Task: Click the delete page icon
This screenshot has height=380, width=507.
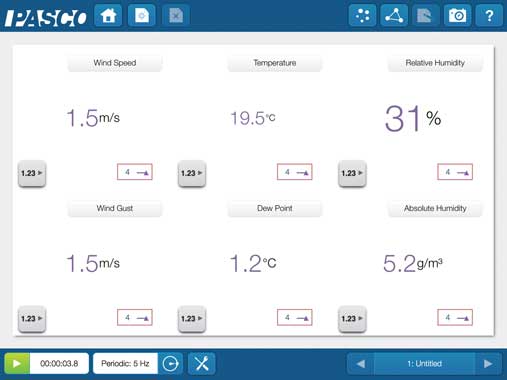Action: [x=176, y=16]
